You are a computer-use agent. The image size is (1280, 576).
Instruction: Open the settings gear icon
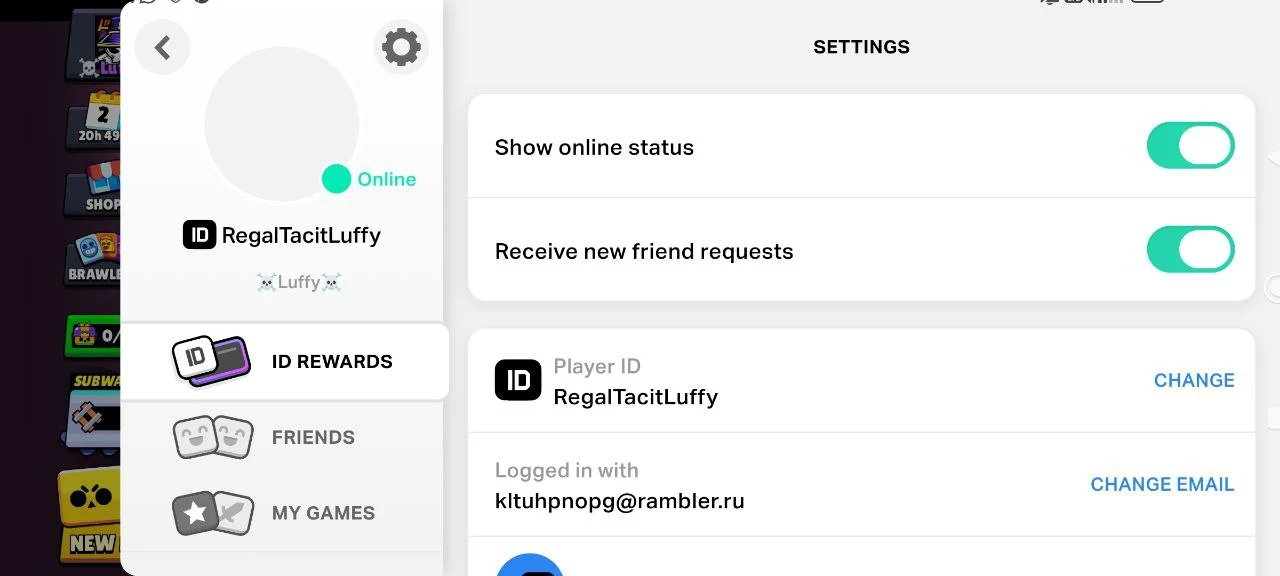pyautogui.click(x=401, y=47)
